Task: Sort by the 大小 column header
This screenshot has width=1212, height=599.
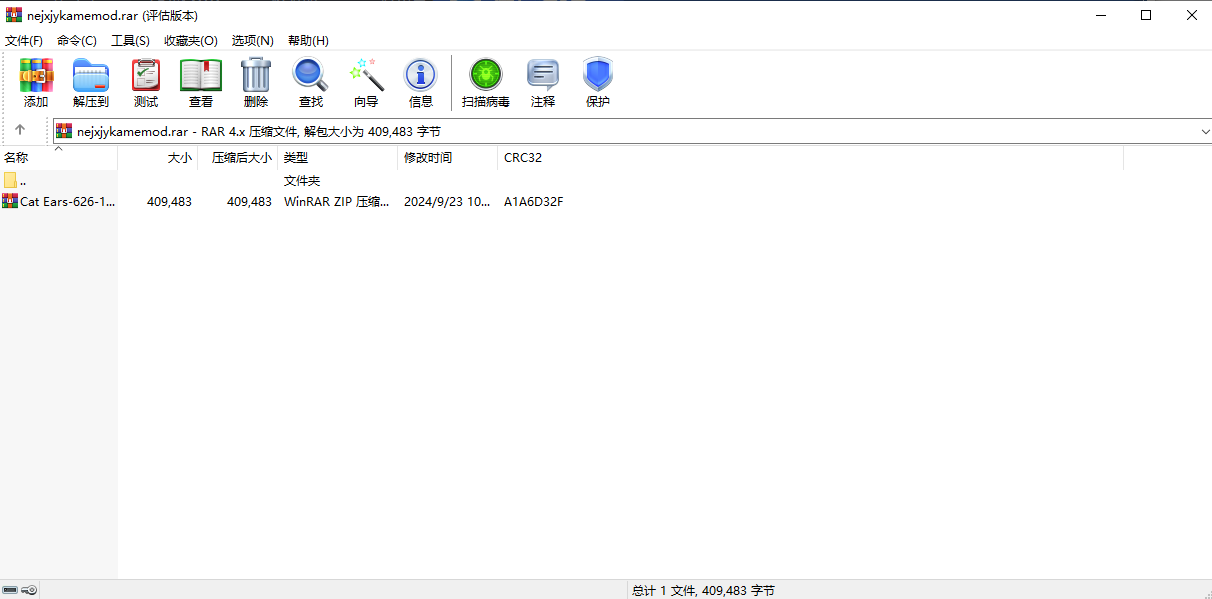Action: coord(158,158)
